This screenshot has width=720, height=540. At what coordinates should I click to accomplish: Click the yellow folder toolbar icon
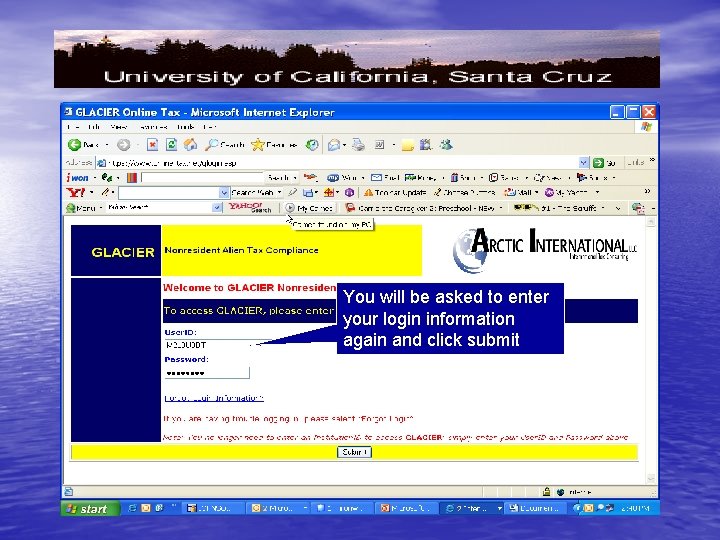click(x=408, y=146)
